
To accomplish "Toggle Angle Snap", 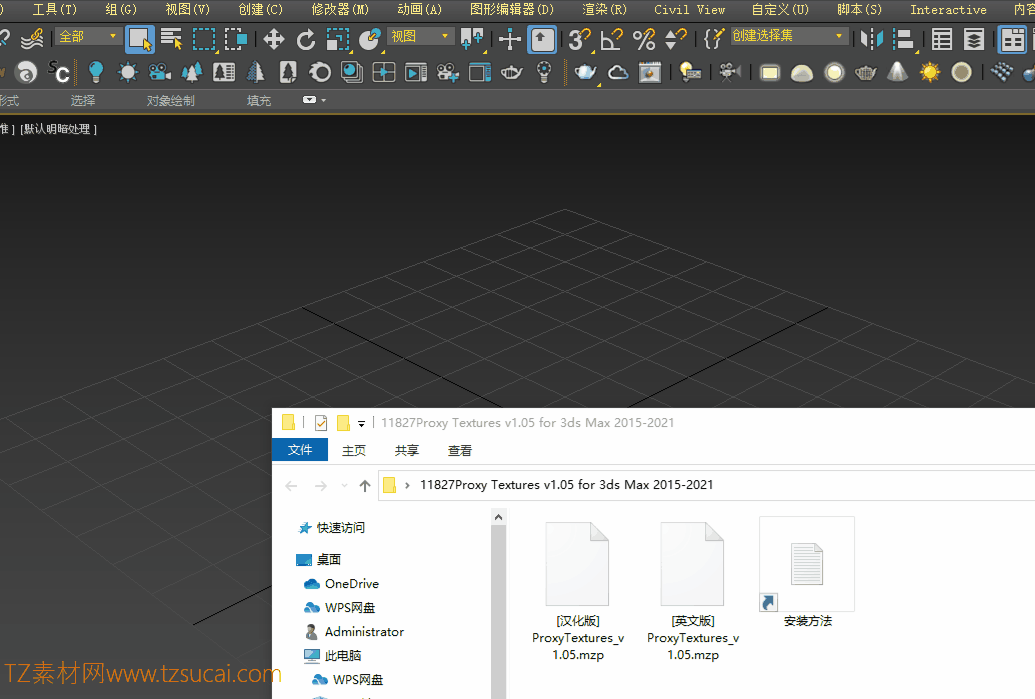I will [x=612, y=39].
